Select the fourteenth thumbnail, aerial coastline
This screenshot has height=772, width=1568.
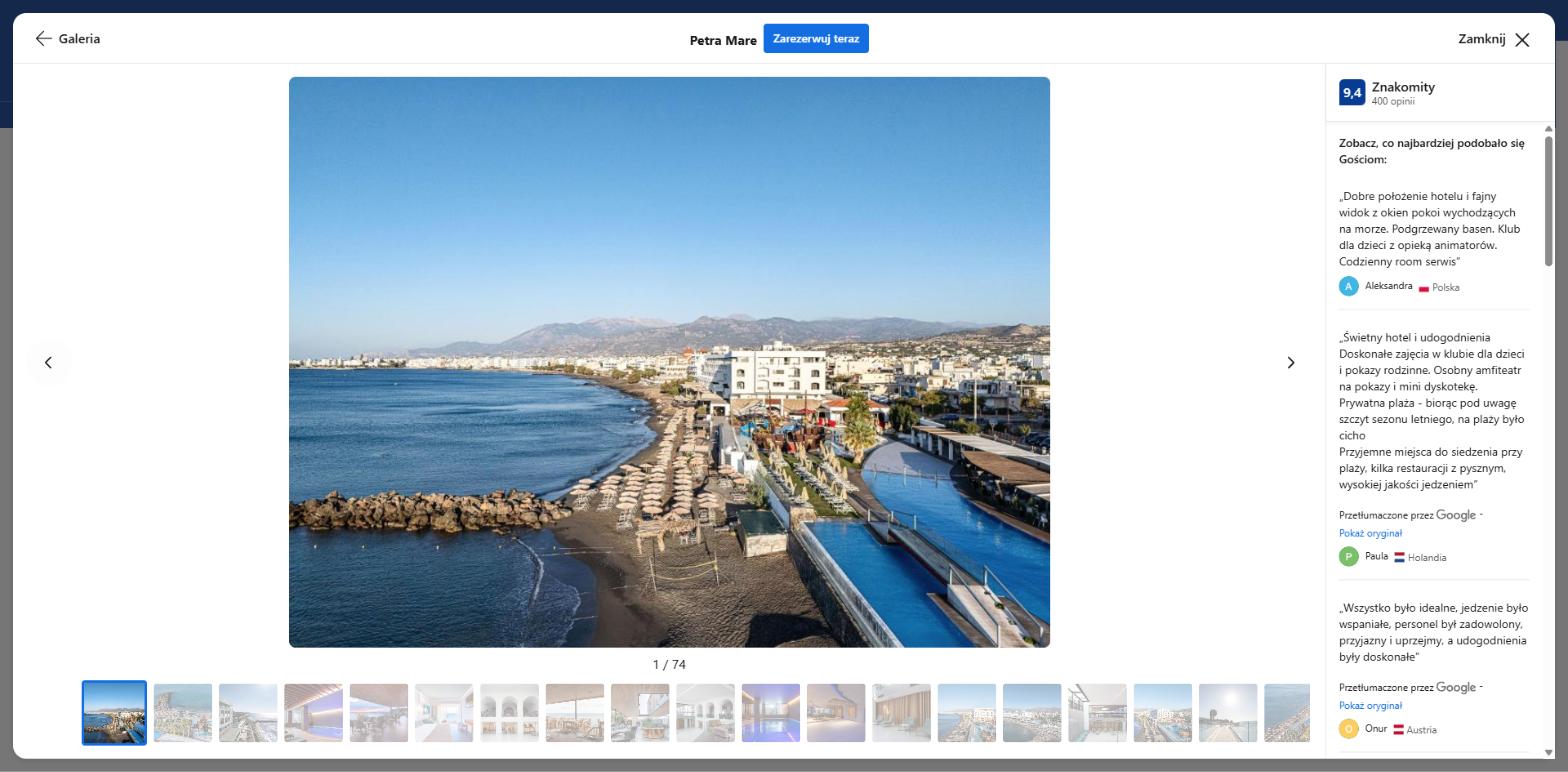click(x=967, y=713)
